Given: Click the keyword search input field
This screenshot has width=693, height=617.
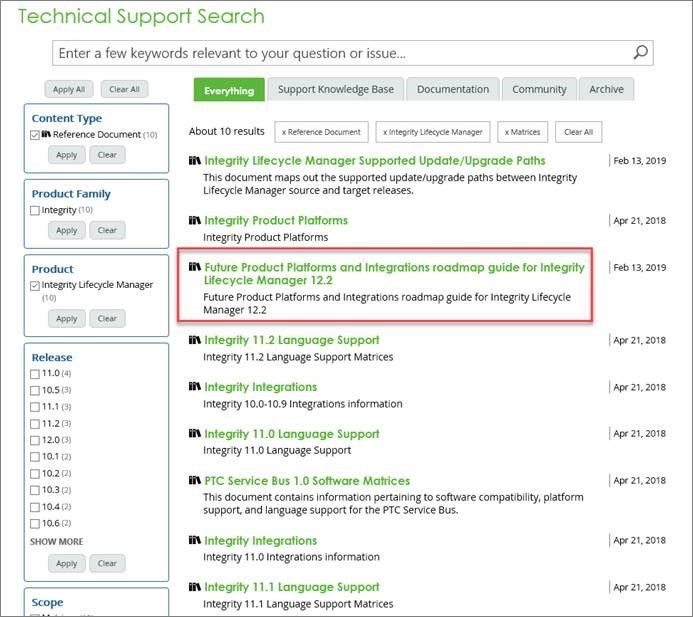Looking at the screenshot, I should (x=340, y=53).
